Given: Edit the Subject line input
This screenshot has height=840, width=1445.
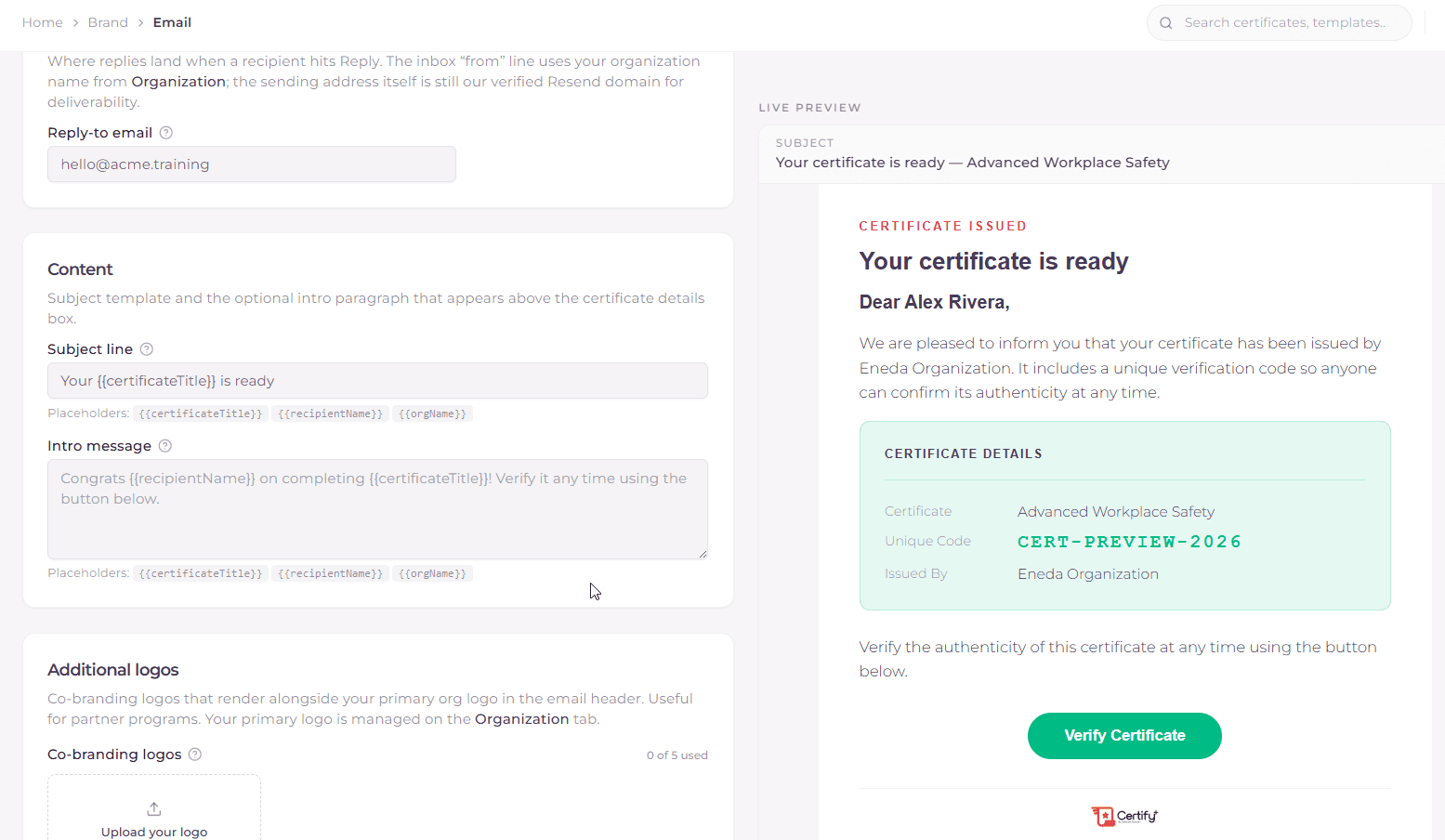Looking at the screenshot, I should (x=377, y=381).
